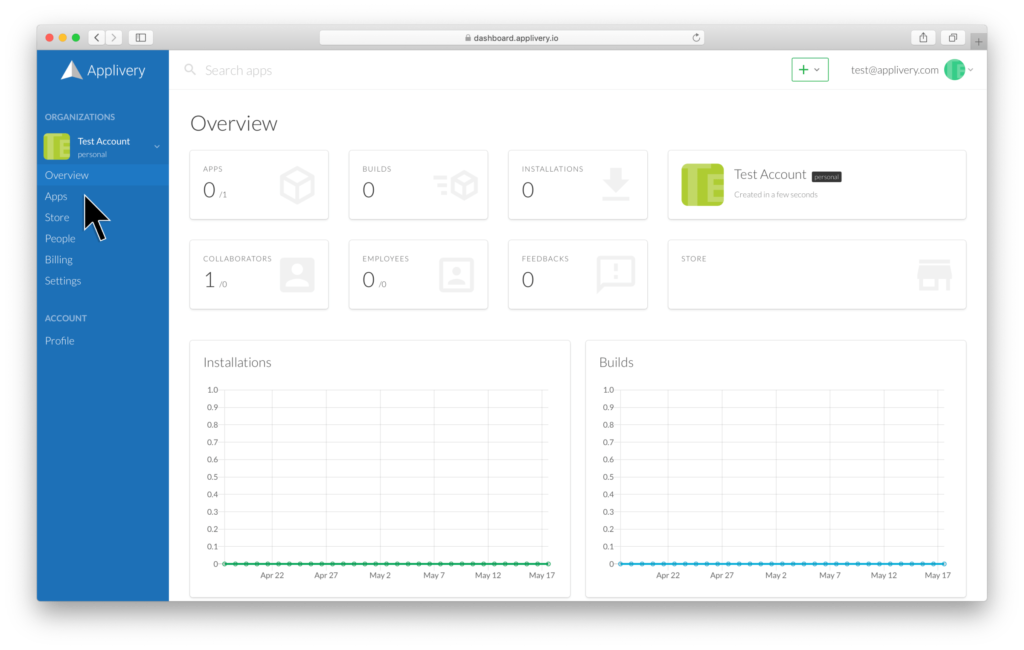Reload the page with refresh icon
The image size is (1024, 650).
[x=696, y=38]
